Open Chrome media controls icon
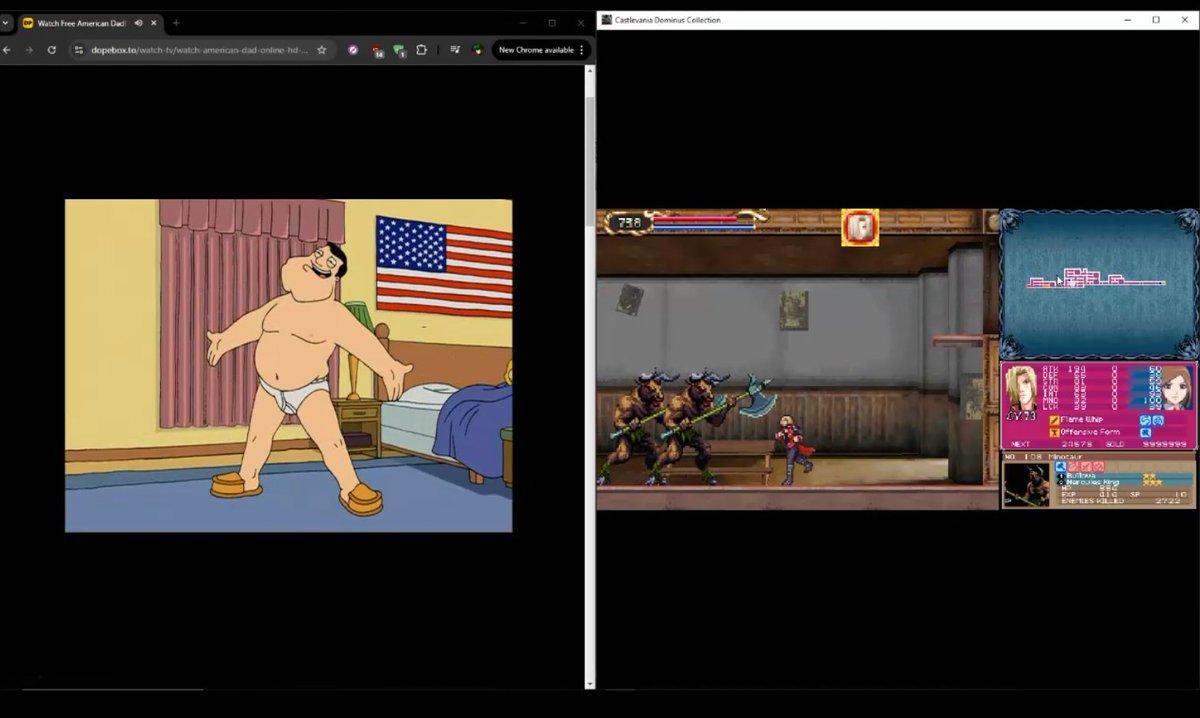The height and width of the screenshot is (718, 1200). coord(455,50)
